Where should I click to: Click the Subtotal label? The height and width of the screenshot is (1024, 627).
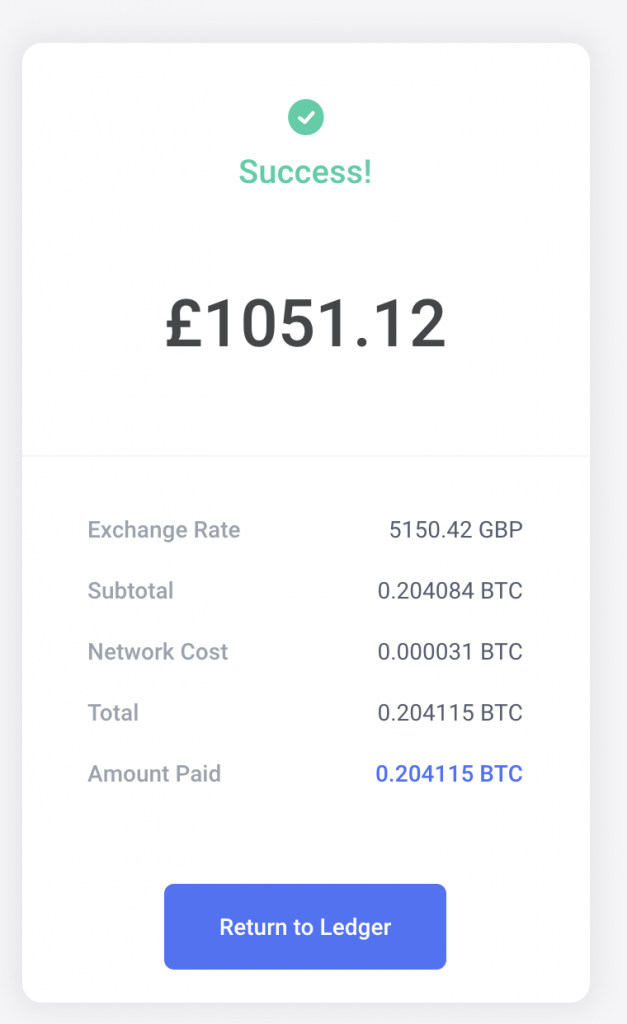131,591
